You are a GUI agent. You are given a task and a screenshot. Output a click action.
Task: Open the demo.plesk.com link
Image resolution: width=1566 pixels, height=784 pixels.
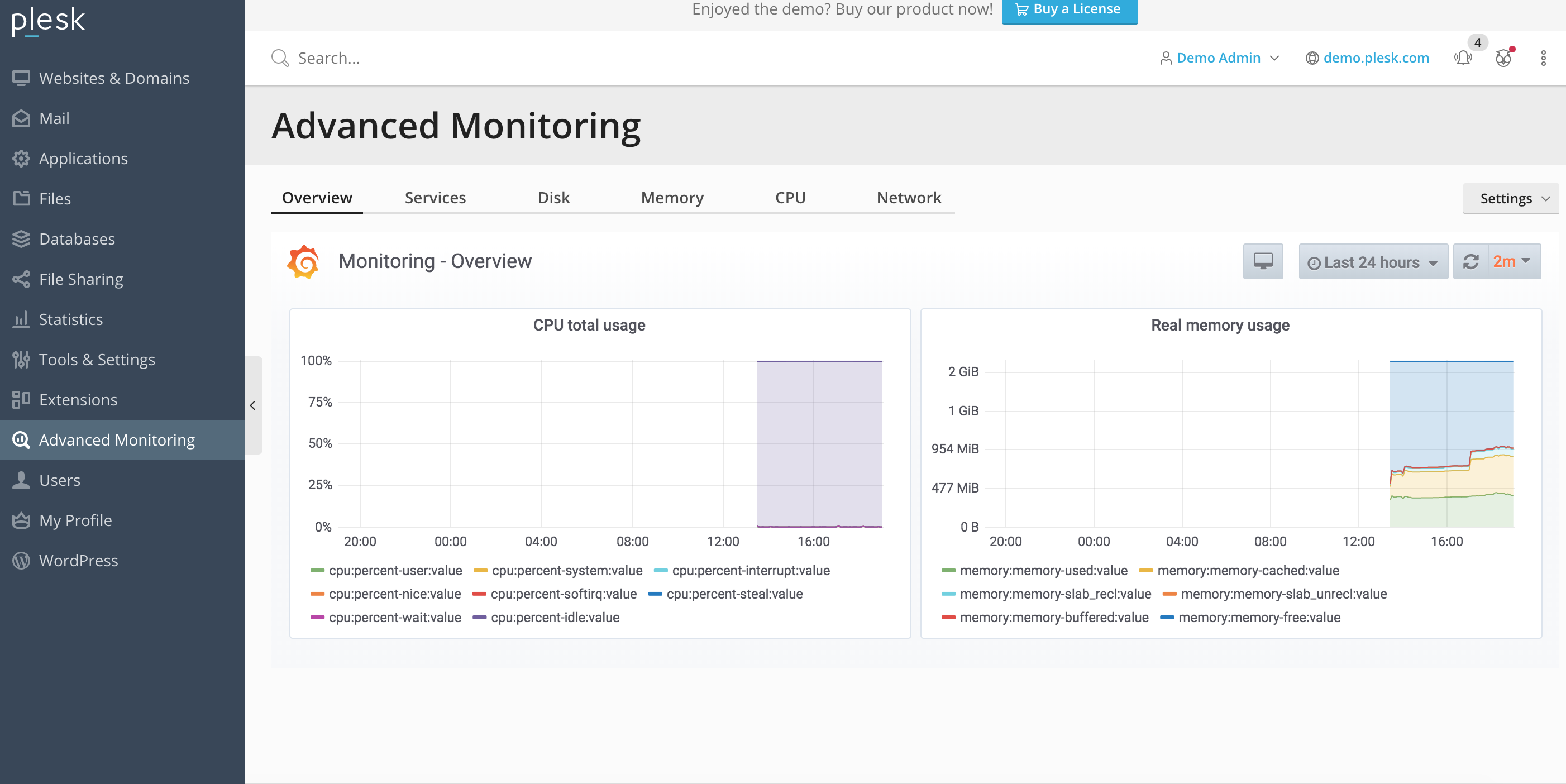pyautogui.click(x=1376, y=58)
